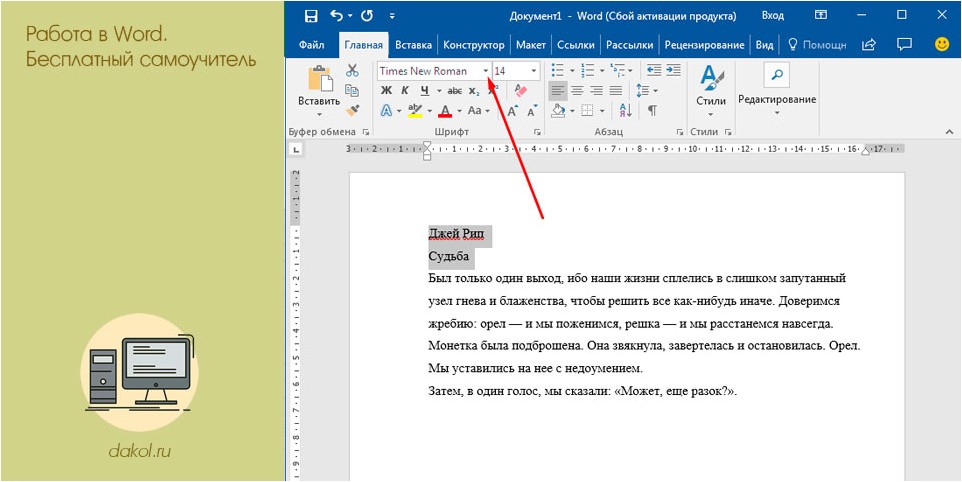
Task: Toggle subscript x₂ formatting
Action: pos(474,91)
